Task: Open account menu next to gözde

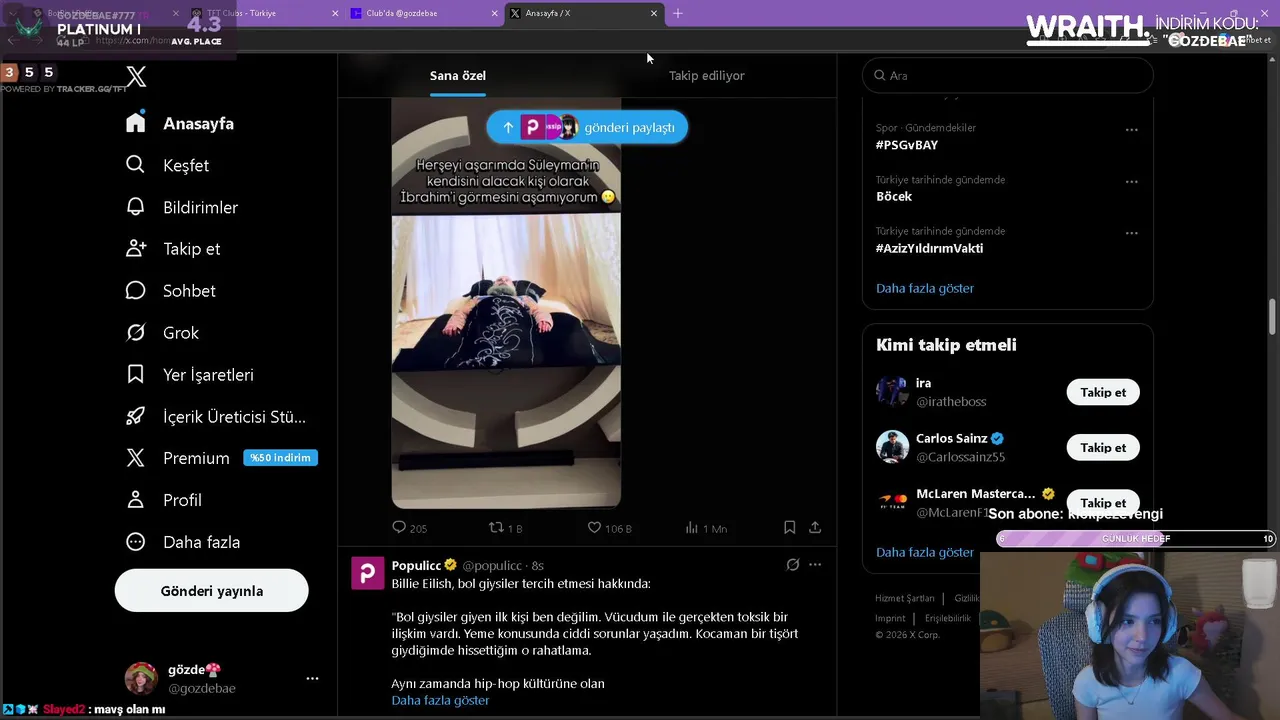Action: point(312,678)
